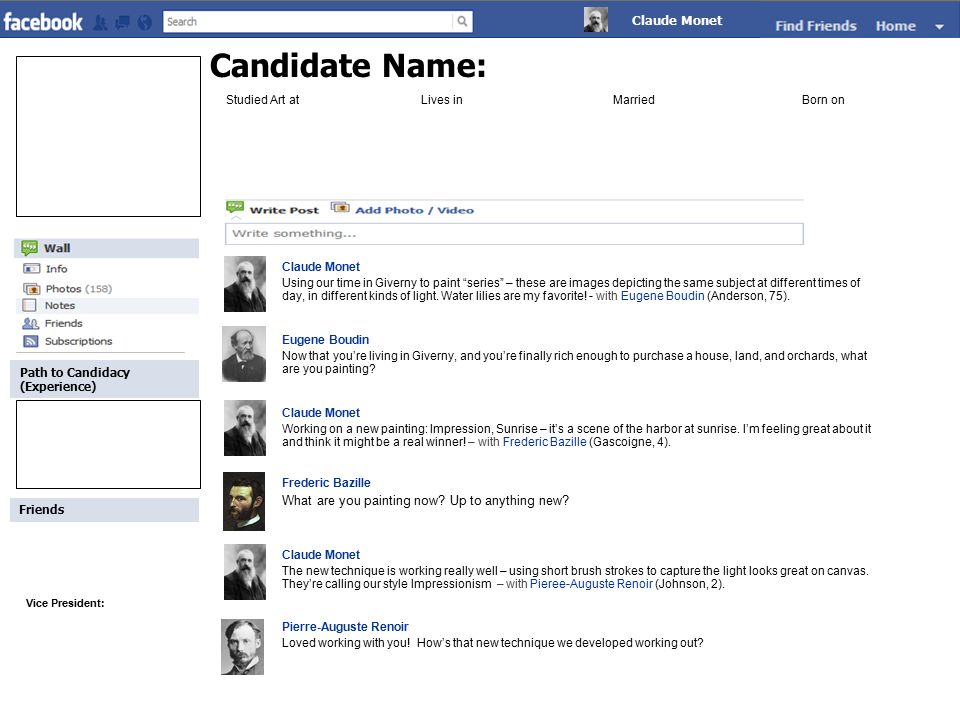Viewport: 960px width, 720px height.
Task: Click Find Friends in the top bar
Action: [x=815, y=26]
